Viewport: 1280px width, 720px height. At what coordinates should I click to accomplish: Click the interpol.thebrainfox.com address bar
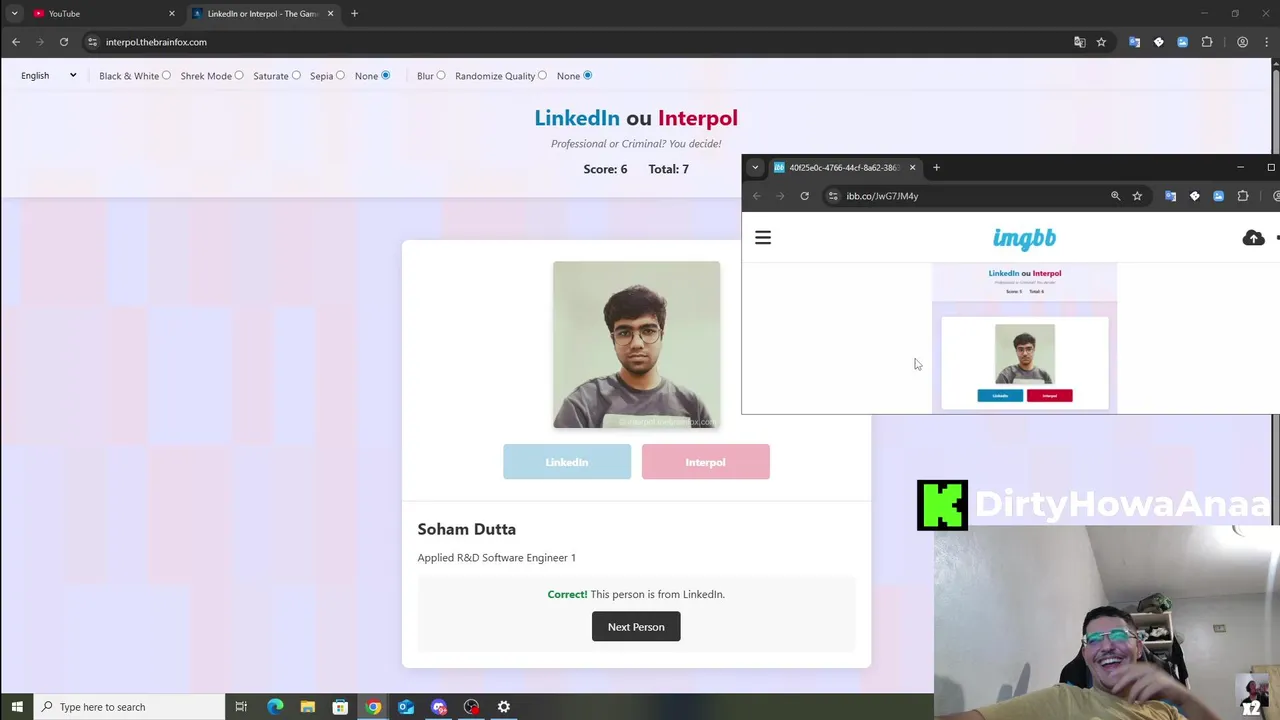pyautogui.click(x=575, y=42)
